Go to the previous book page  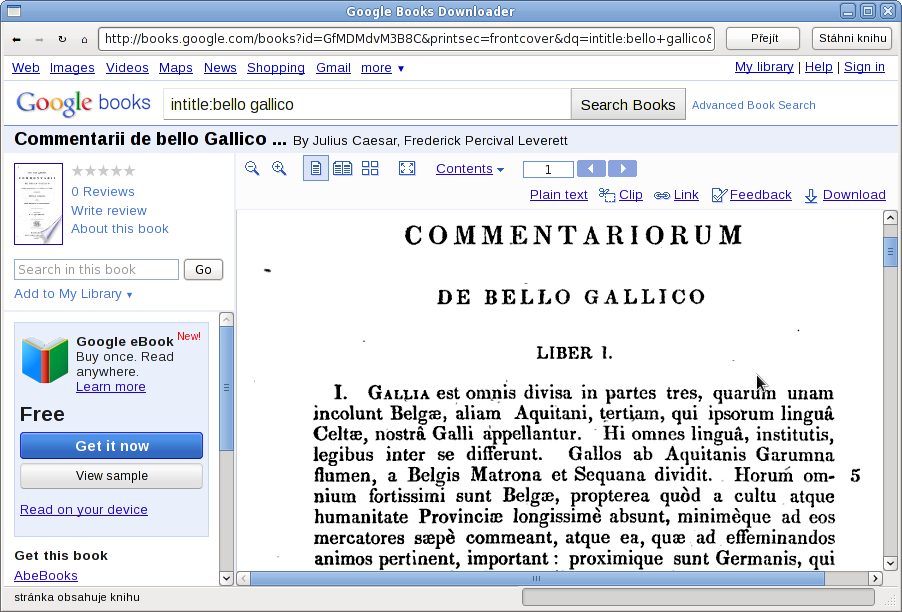(x=591, y=169)
